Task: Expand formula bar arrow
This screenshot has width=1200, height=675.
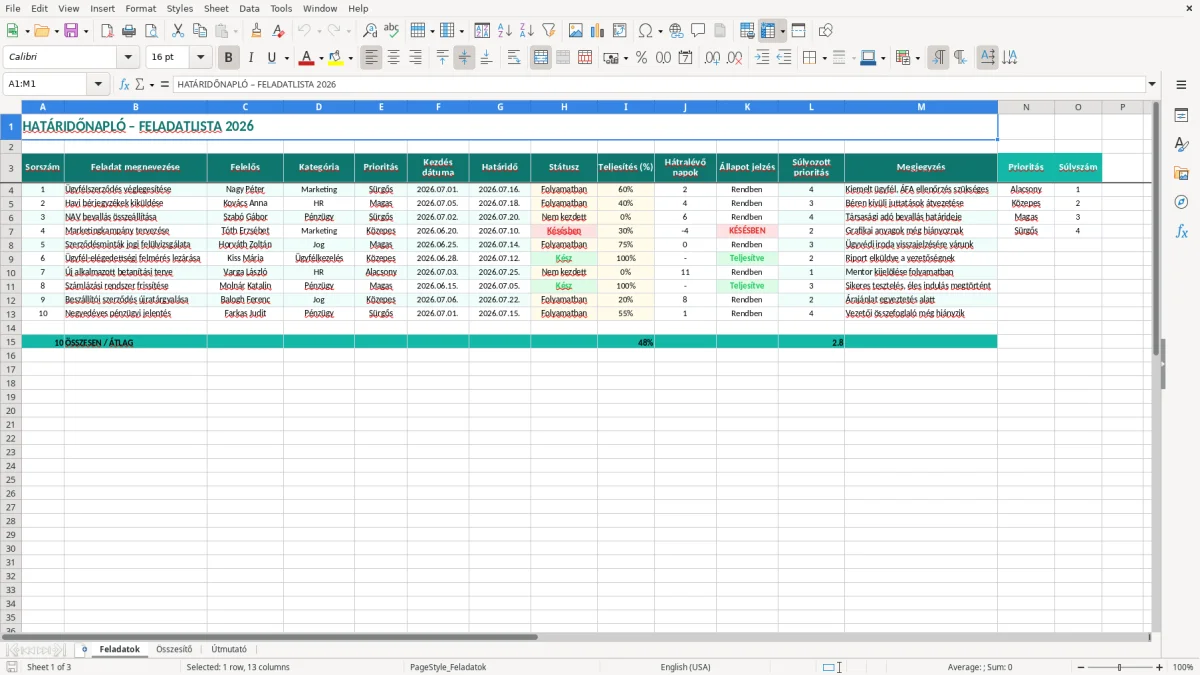Action: [x=1152, y=84]
